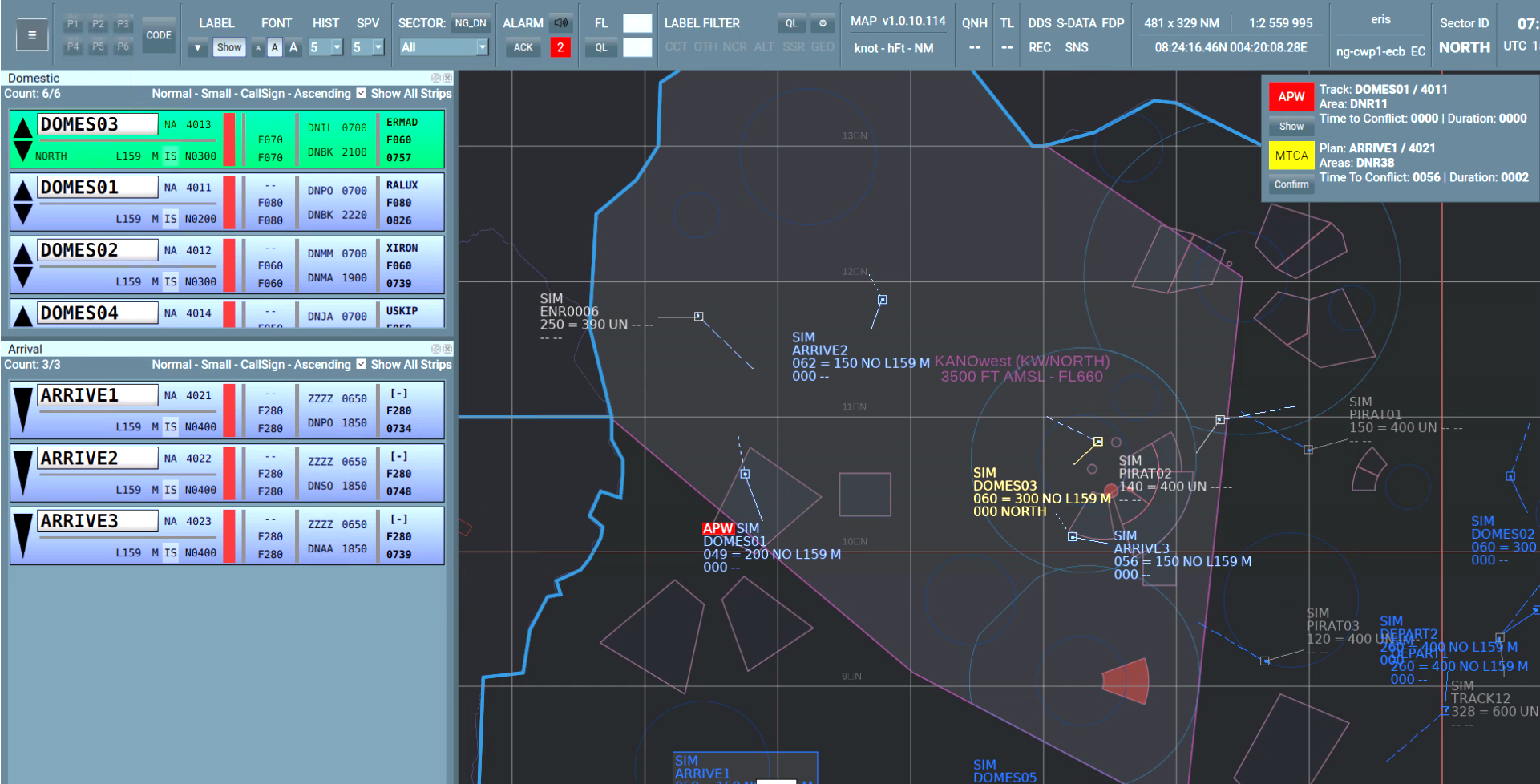
Task: Click the red alarm count indicator
Action: click(560, 48)
